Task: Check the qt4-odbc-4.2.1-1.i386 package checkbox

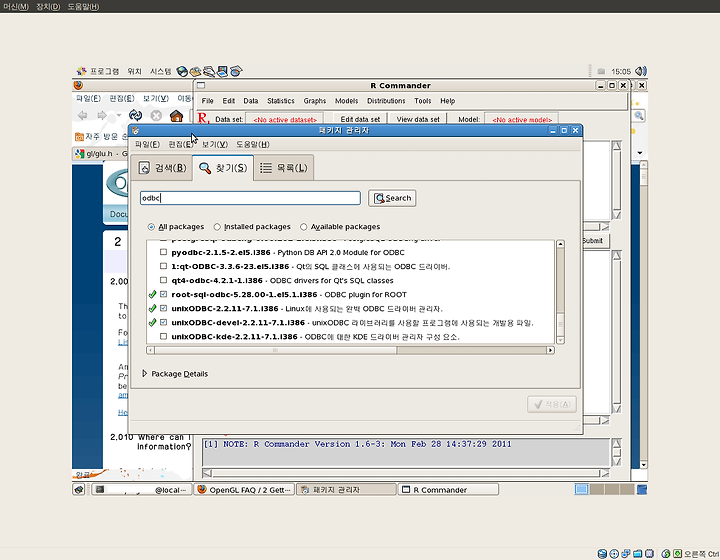Action: (x=163, y=280)
